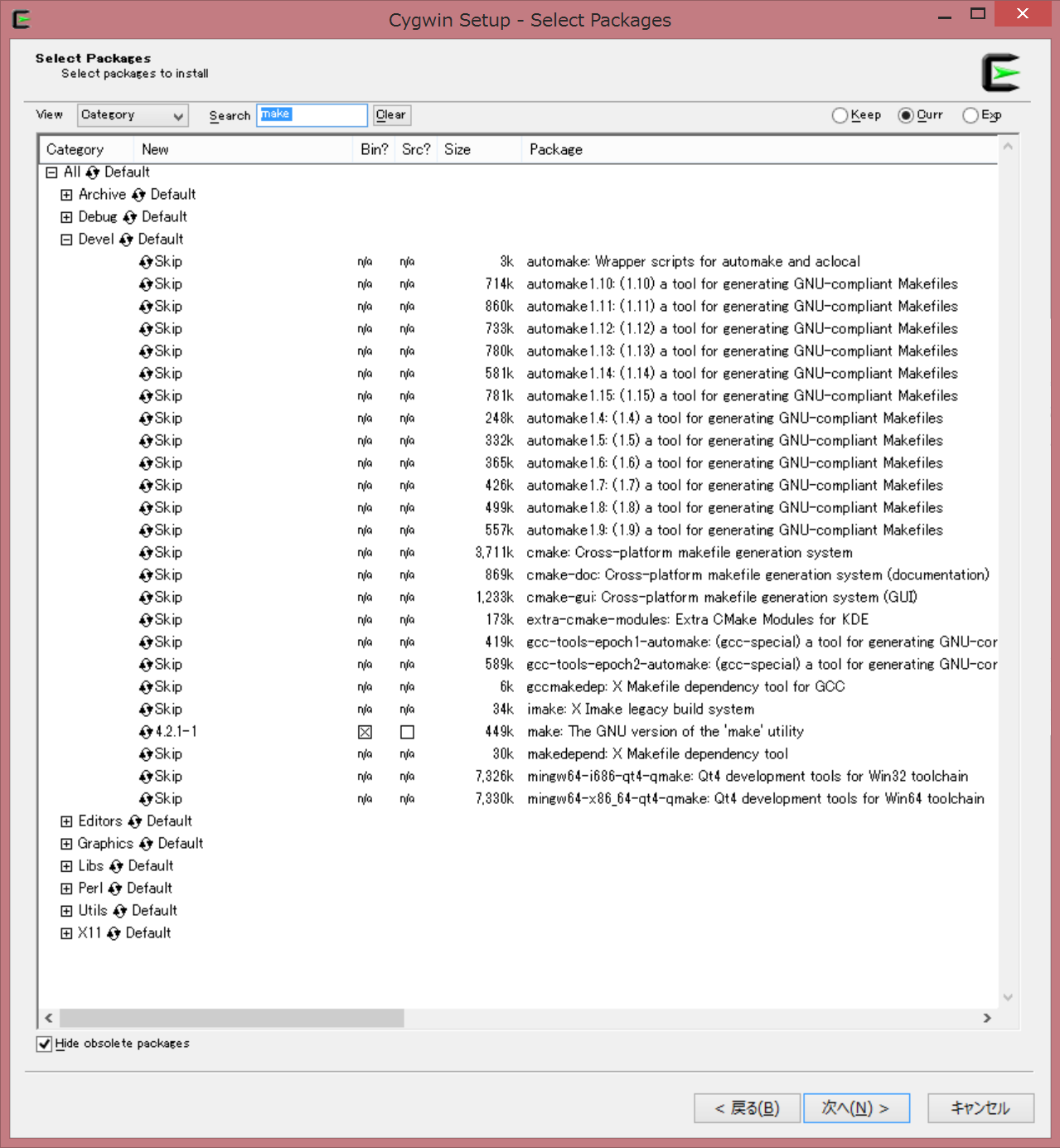1060x1148 pixels.
Task: Expand the Editors category
Action: point(66,821)
